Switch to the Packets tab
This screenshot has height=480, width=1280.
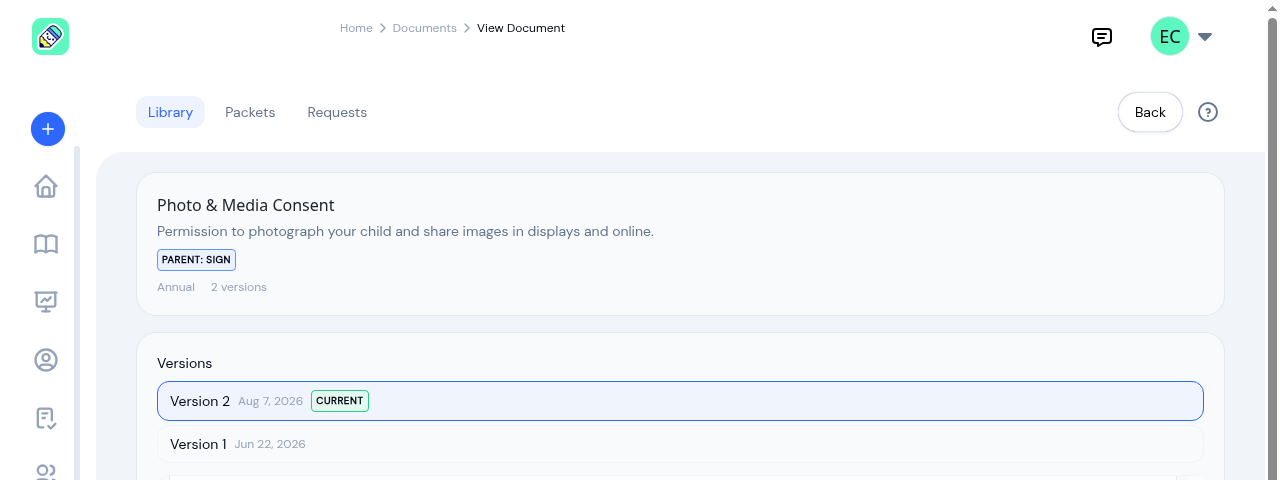(250, 112)
